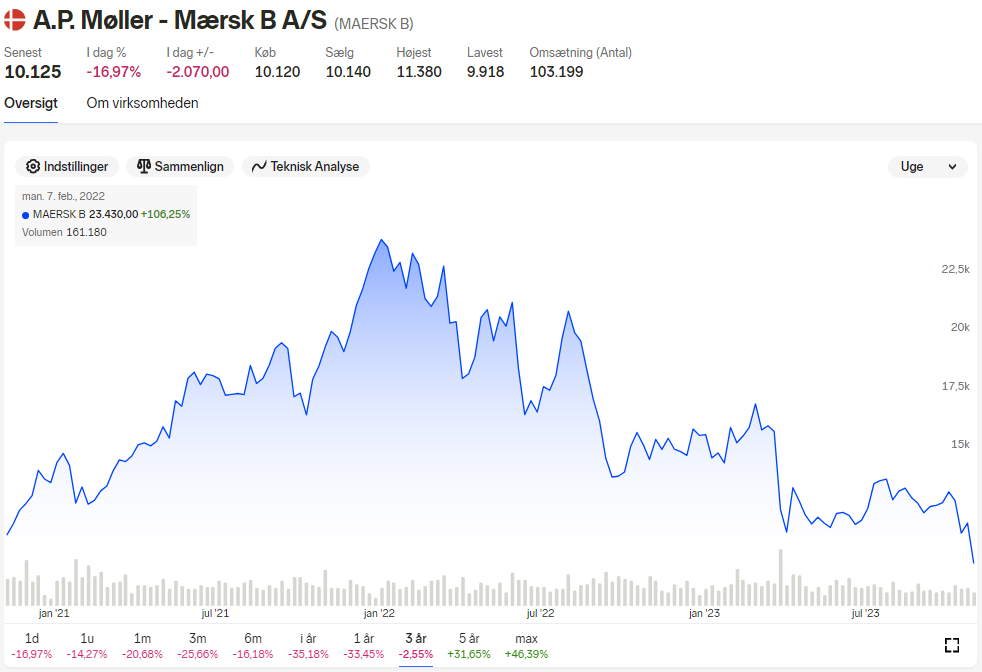
Task: Click the Køb price 10.120
Action: 277,72
